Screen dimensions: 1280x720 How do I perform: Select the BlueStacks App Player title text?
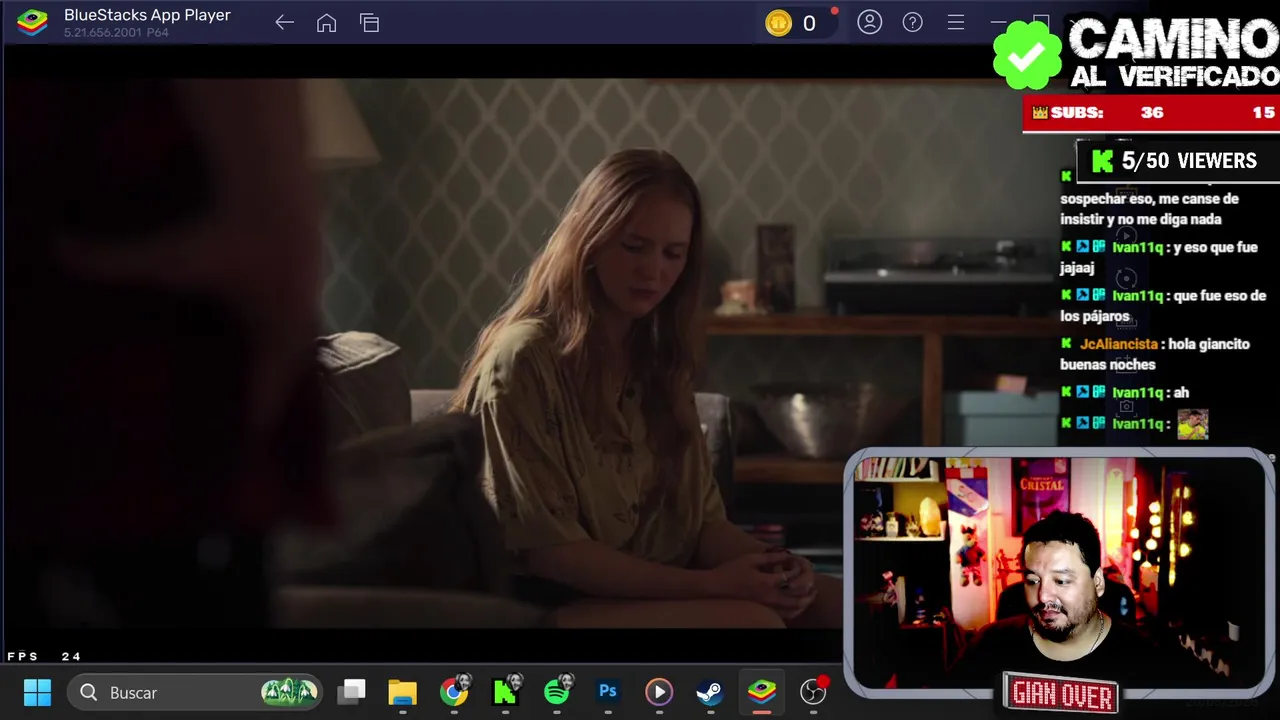(147, 15)
